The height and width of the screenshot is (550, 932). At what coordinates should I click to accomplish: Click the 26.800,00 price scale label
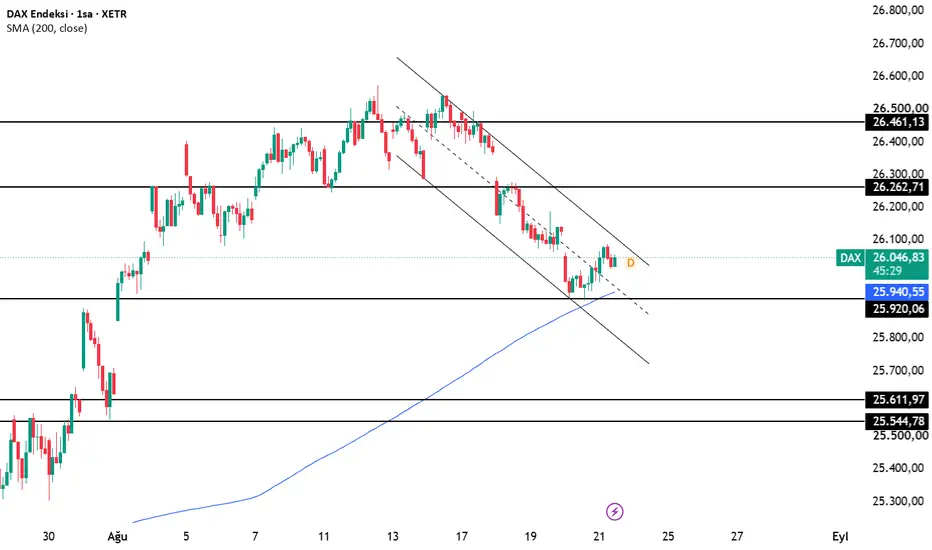(x=898, y=10)
